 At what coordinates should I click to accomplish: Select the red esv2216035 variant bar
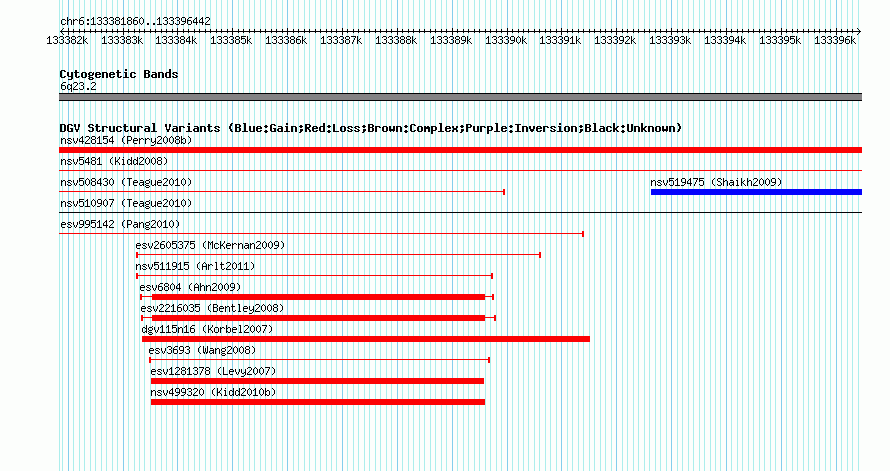click(318, 318)
